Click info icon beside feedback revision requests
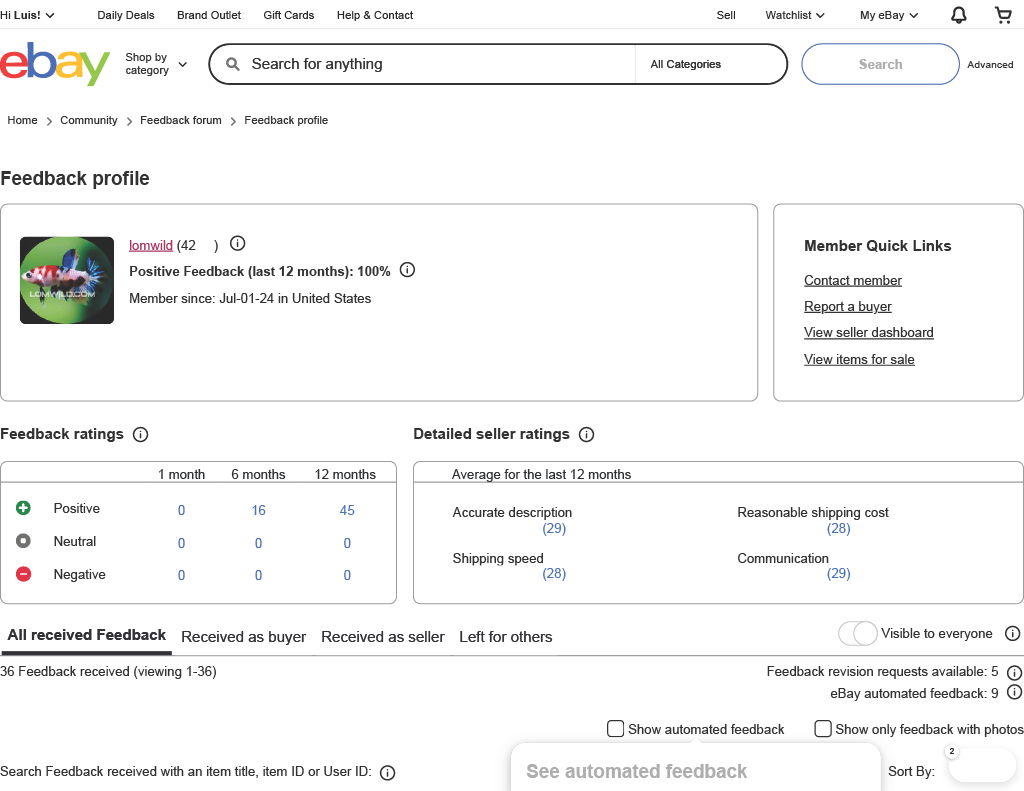The width and height of the screenshot is (1024, 791). [1014, 673]
